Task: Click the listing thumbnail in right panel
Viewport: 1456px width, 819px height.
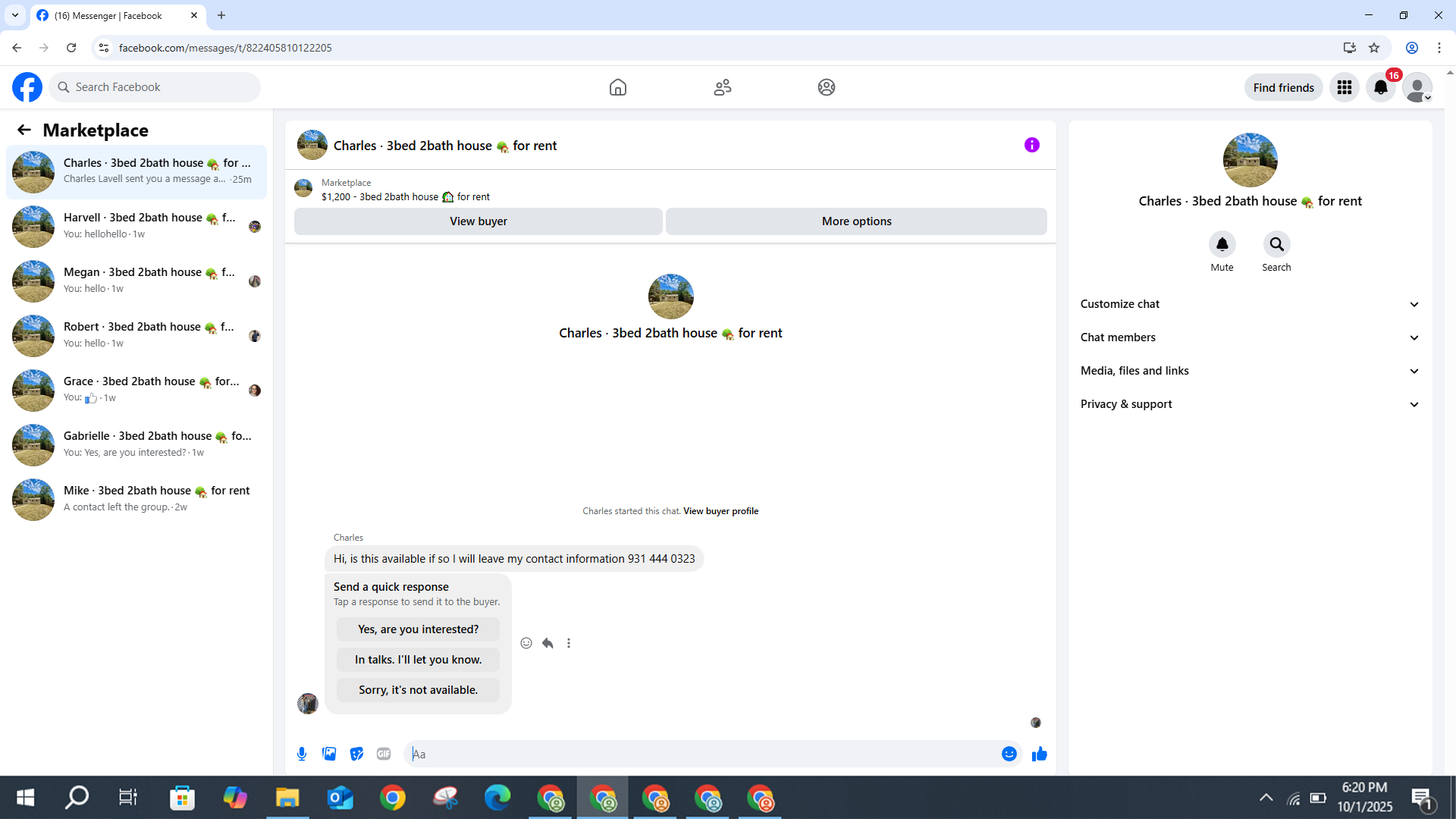Action: tap(1250, 160)
